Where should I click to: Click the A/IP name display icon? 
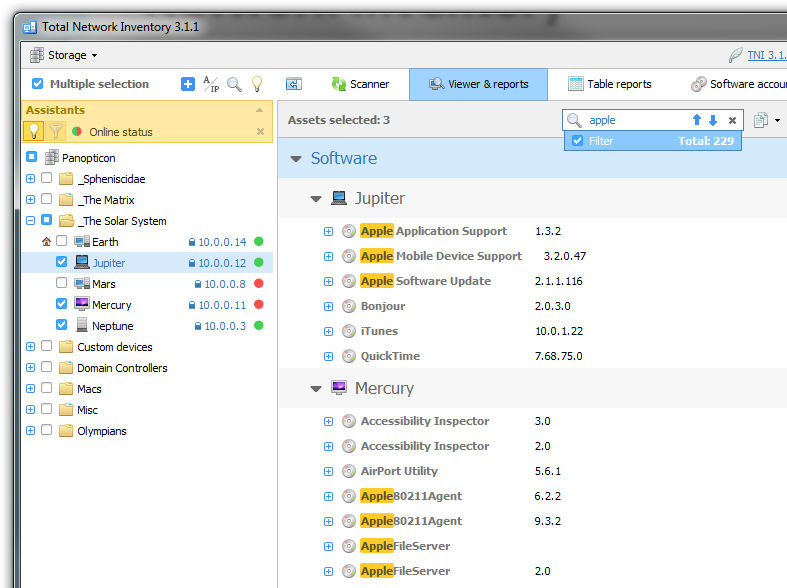[211, 84]
